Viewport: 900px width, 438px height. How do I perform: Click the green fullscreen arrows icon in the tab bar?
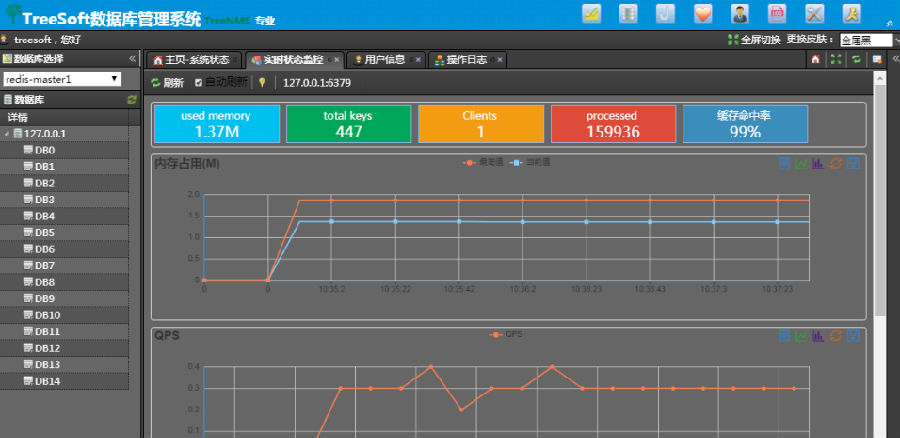(836, 59)
